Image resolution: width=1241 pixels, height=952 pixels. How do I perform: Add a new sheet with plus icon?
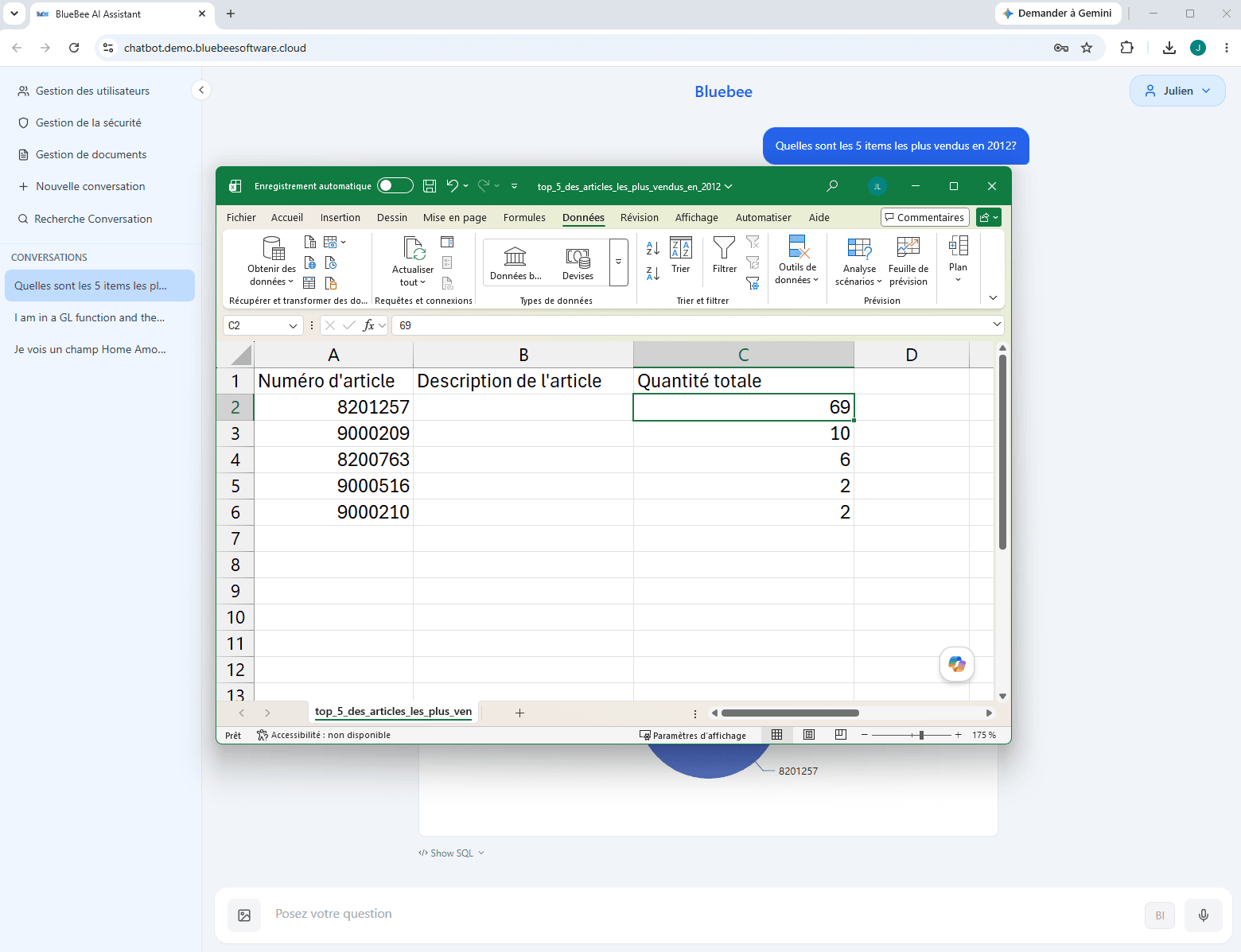[x=519, y=713]
